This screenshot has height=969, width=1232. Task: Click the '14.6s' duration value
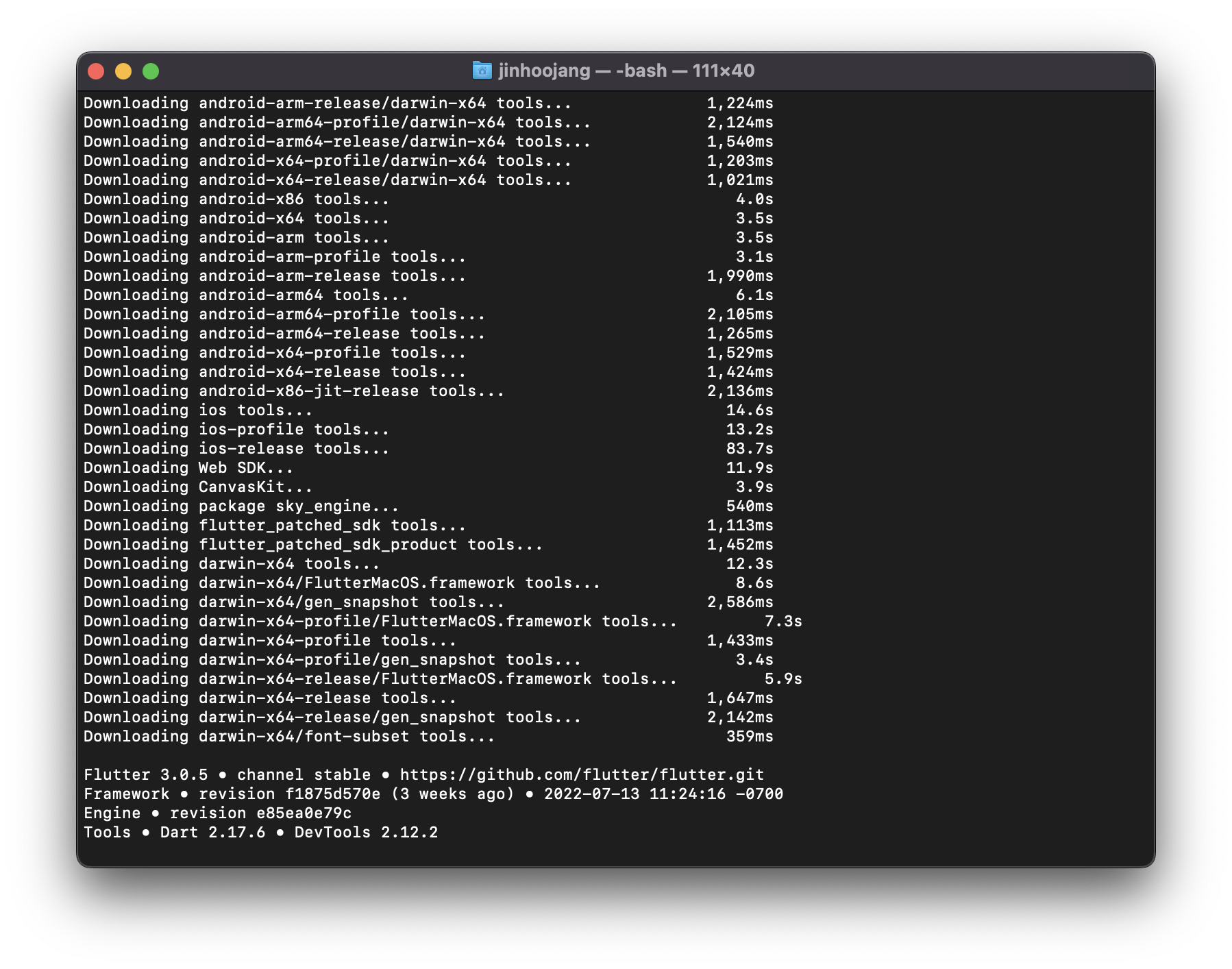pos(750,410)
